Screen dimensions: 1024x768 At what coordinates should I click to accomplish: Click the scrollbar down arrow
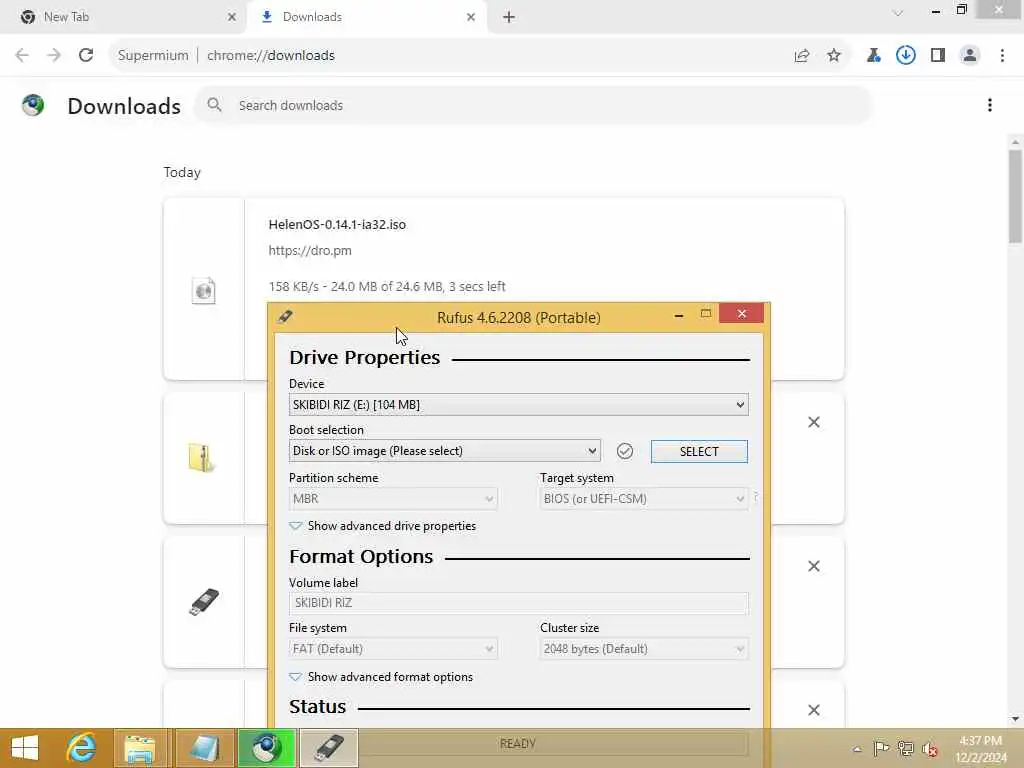tap(1015, 719)
